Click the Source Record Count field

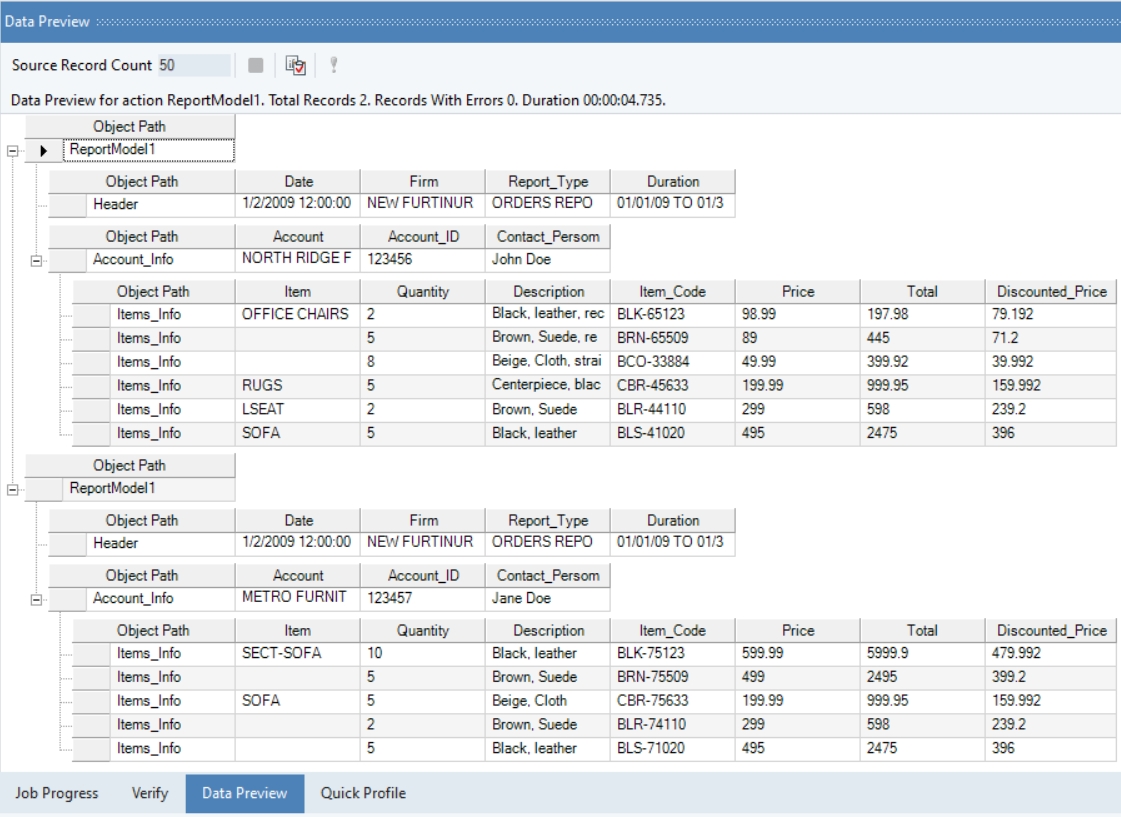[x=193, y=66]
